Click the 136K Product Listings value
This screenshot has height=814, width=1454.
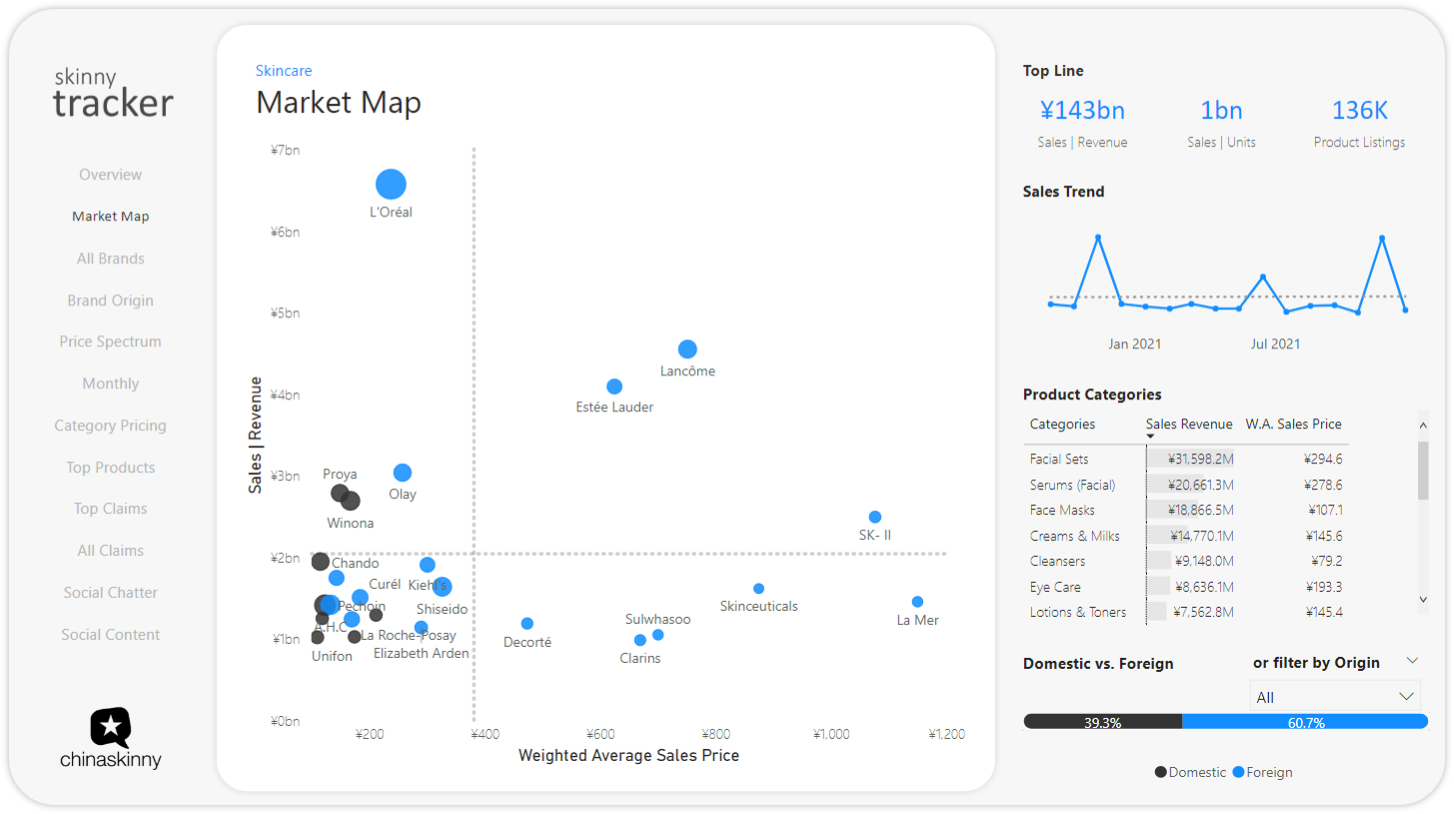[1359, 110]
